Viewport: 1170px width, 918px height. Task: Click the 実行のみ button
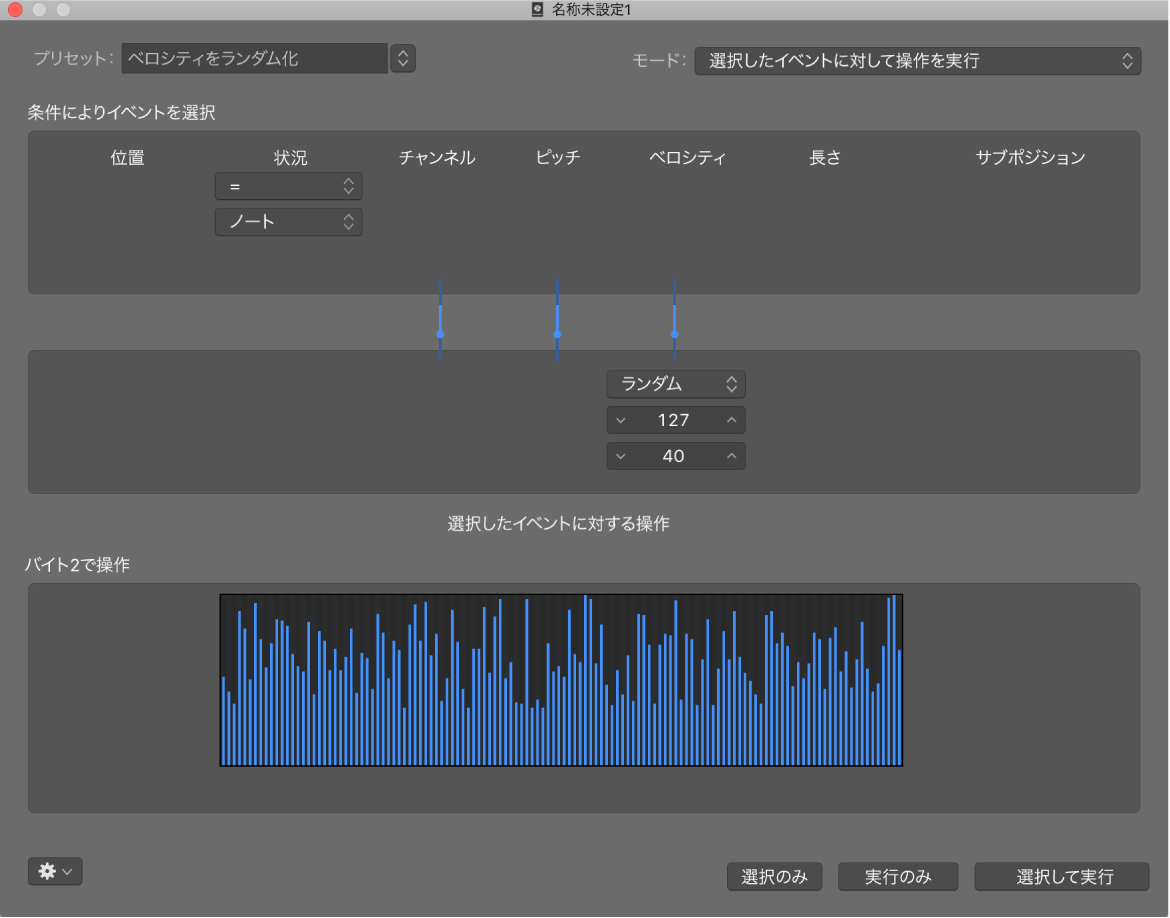point(898,877)
